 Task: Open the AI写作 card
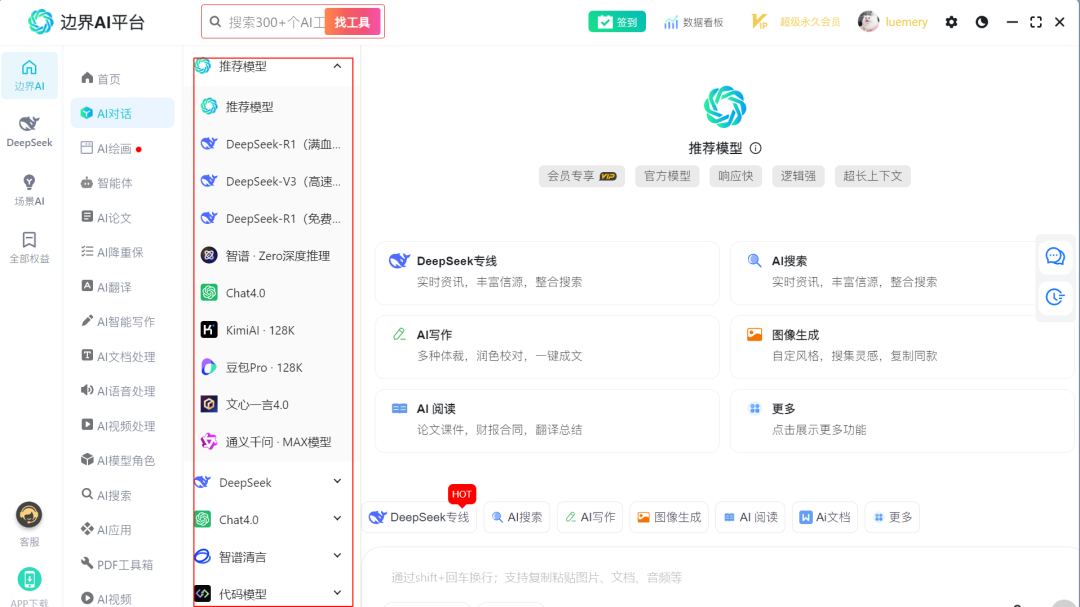click(x=547, y=346)
